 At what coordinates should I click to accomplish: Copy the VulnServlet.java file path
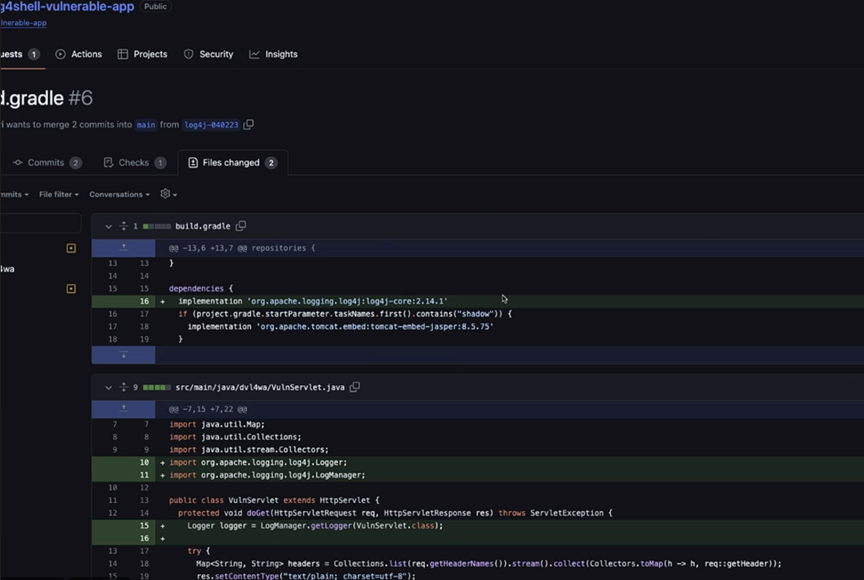point(355,387)
